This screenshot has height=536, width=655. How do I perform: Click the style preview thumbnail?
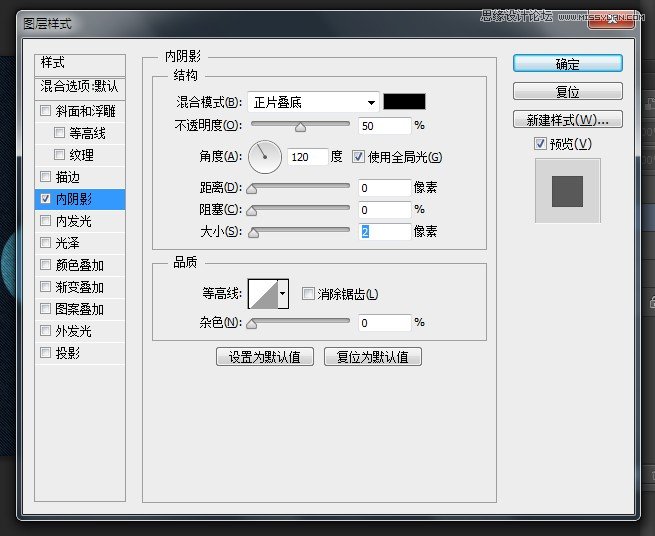(x=568, y=191)
